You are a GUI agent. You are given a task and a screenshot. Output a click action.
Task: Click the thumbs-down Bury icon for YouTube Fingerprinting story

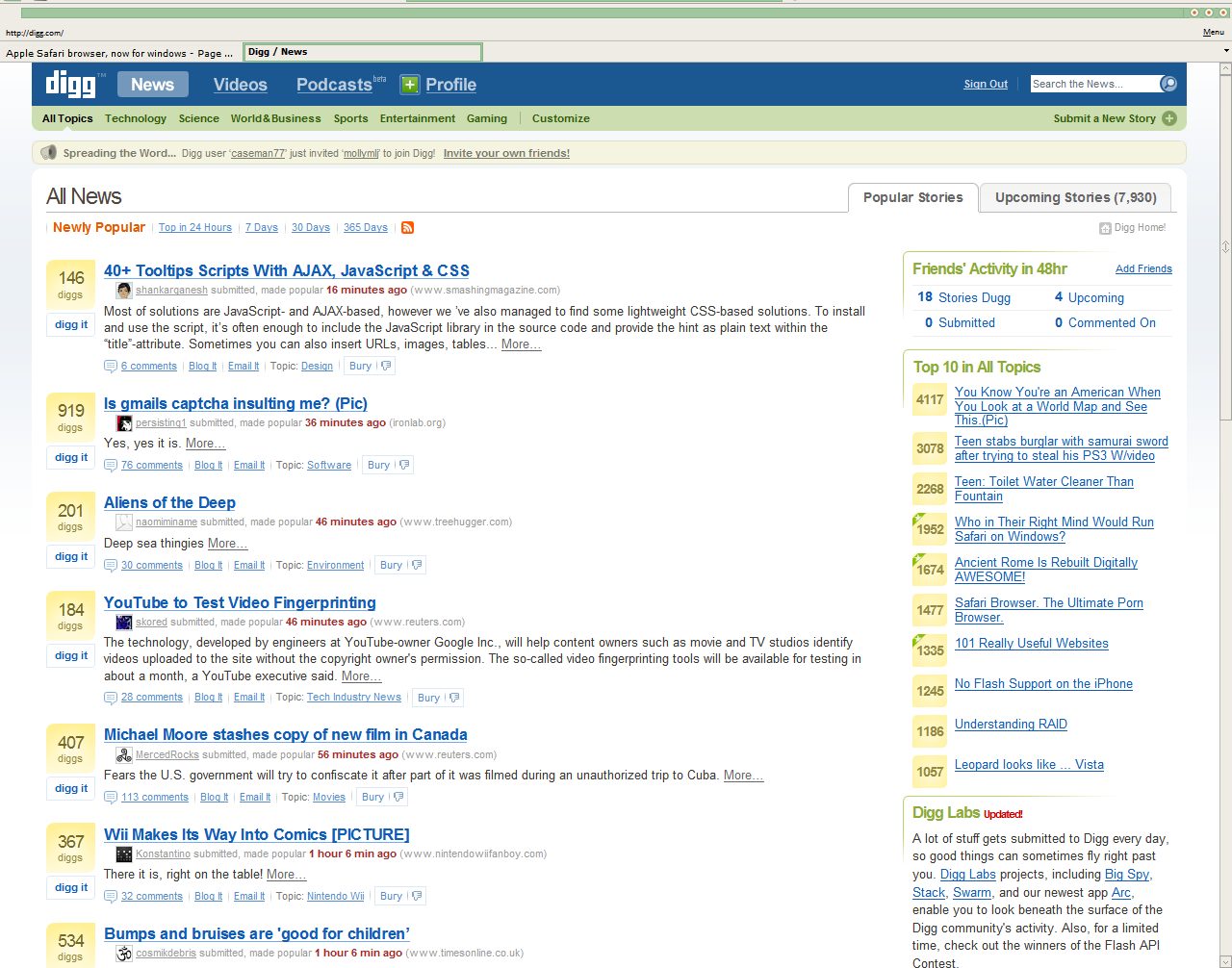[x=454, y=698]
